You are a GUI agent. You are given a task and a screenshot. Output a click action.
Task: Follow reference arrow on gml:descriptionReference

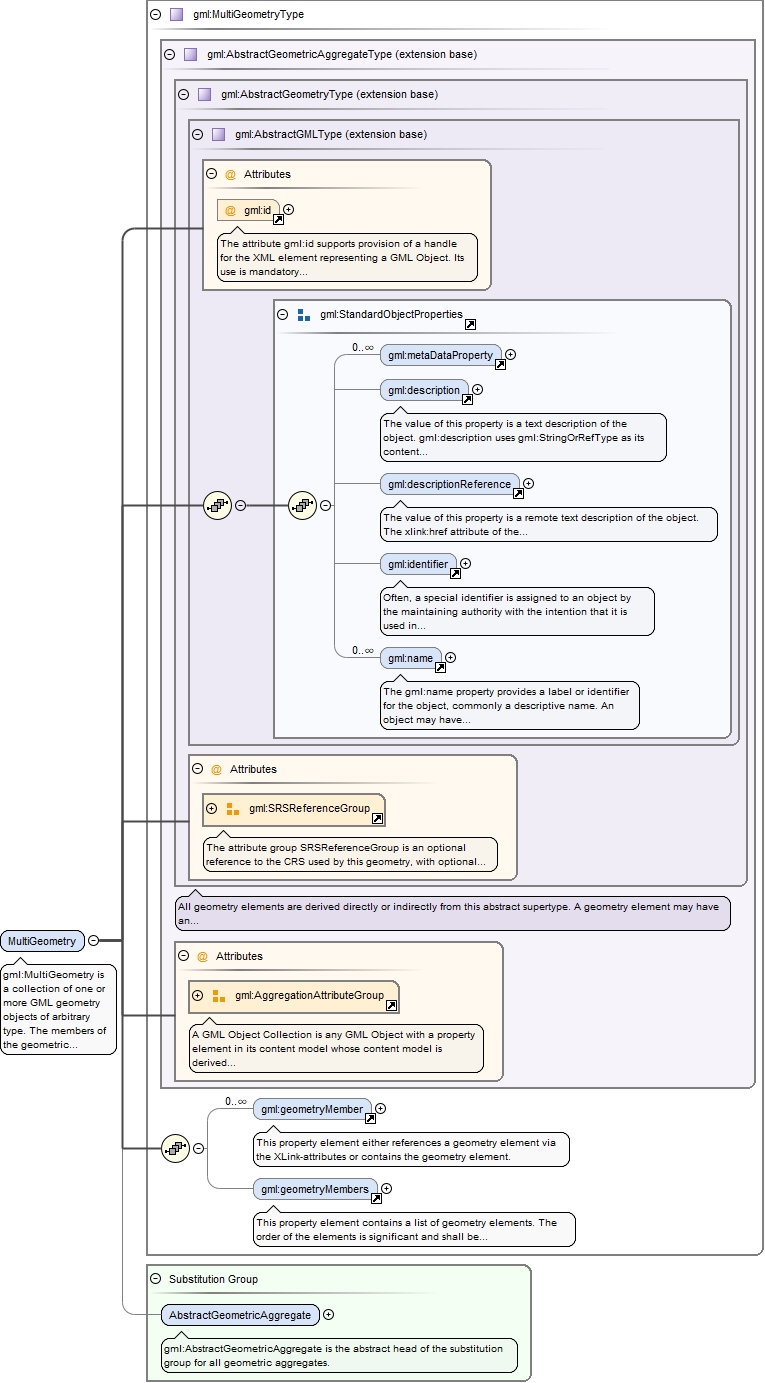(518, 493)
